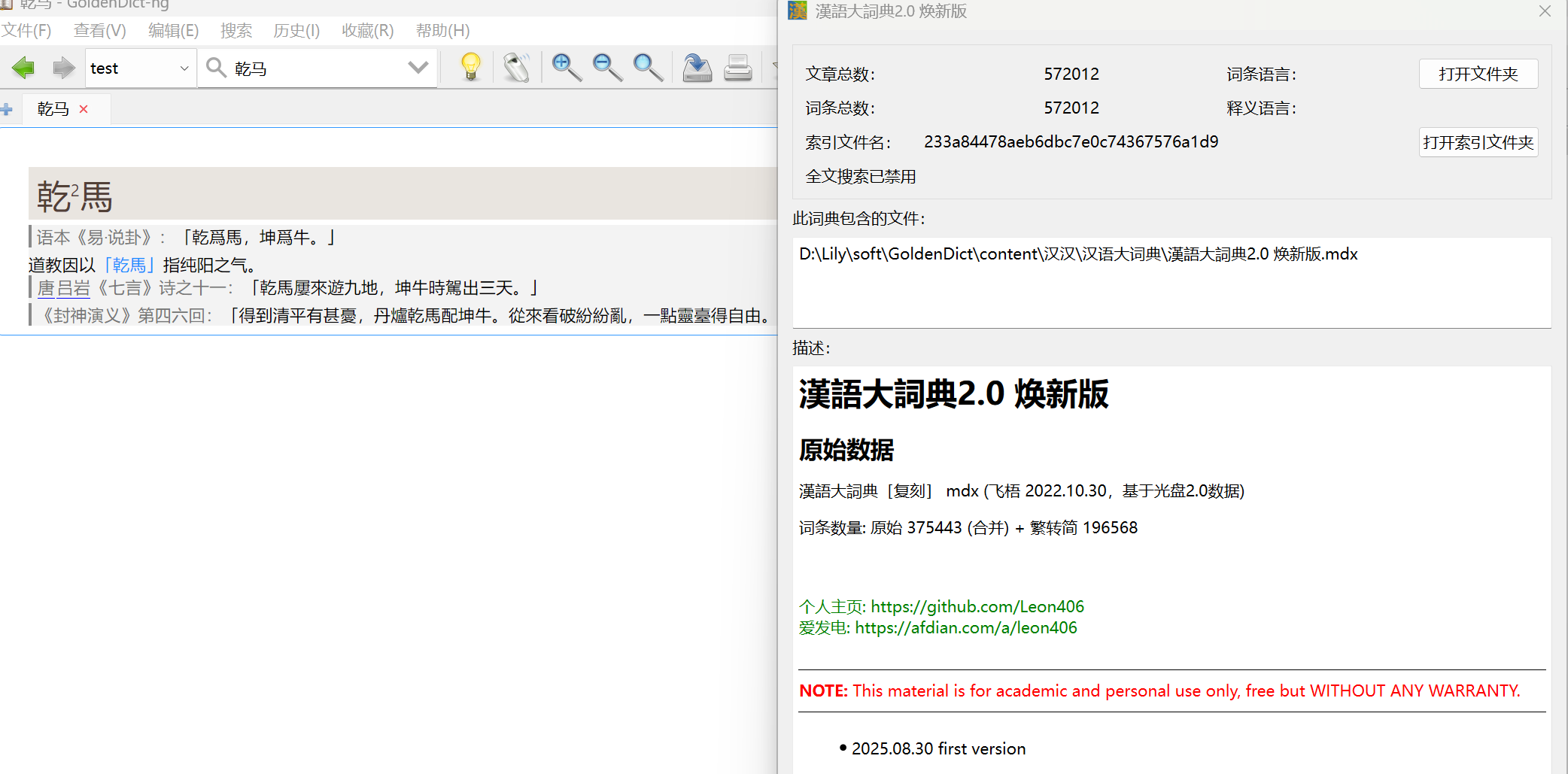
Task: Click the 打开文件夹 button
Action: click(1478, 74)
